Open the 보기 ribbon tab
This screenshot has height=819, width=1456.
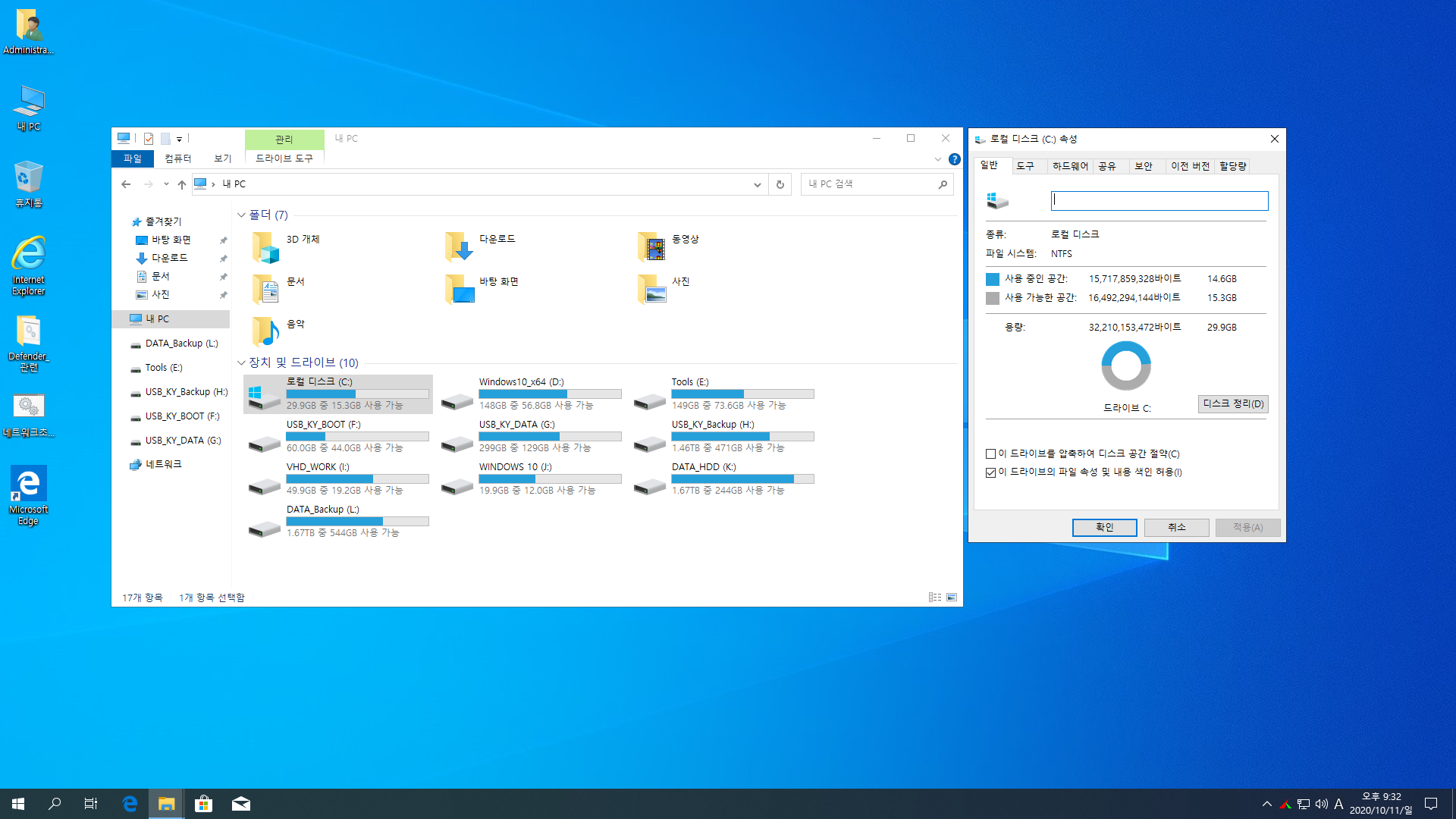point(222,158)
